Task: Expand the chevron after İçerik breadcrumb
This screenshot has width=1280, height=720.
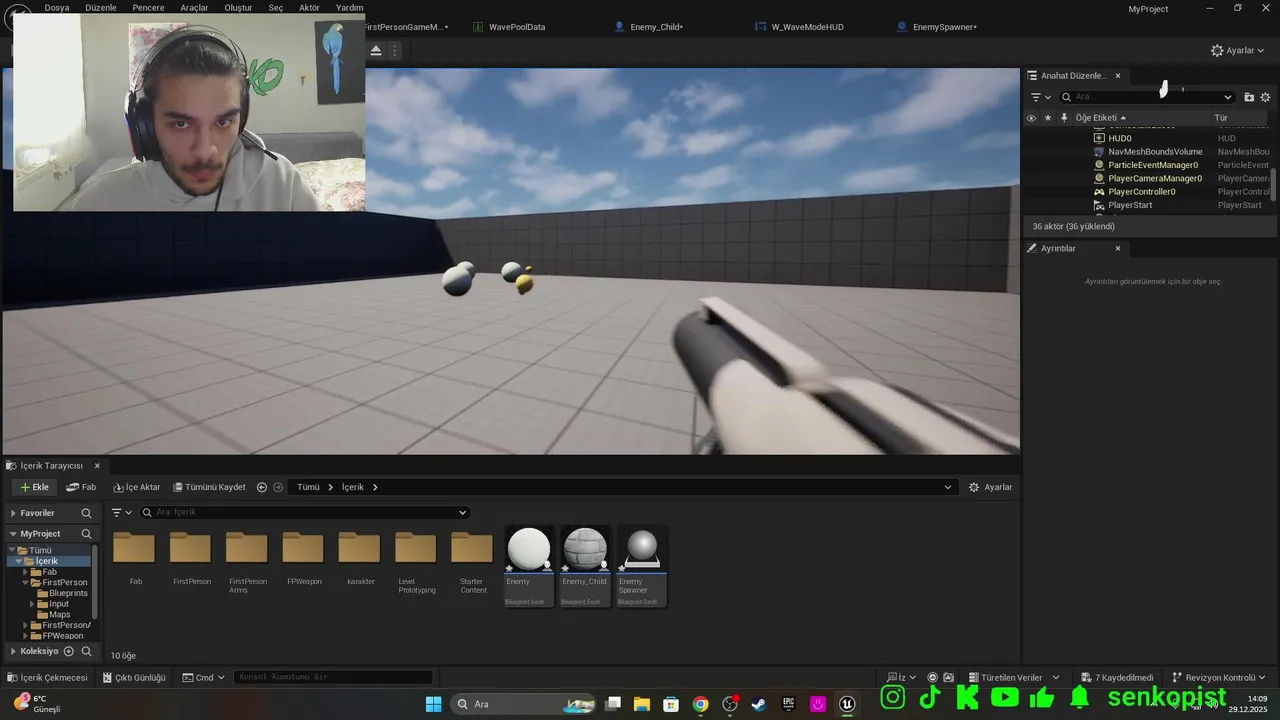Action: click(375, 487)
